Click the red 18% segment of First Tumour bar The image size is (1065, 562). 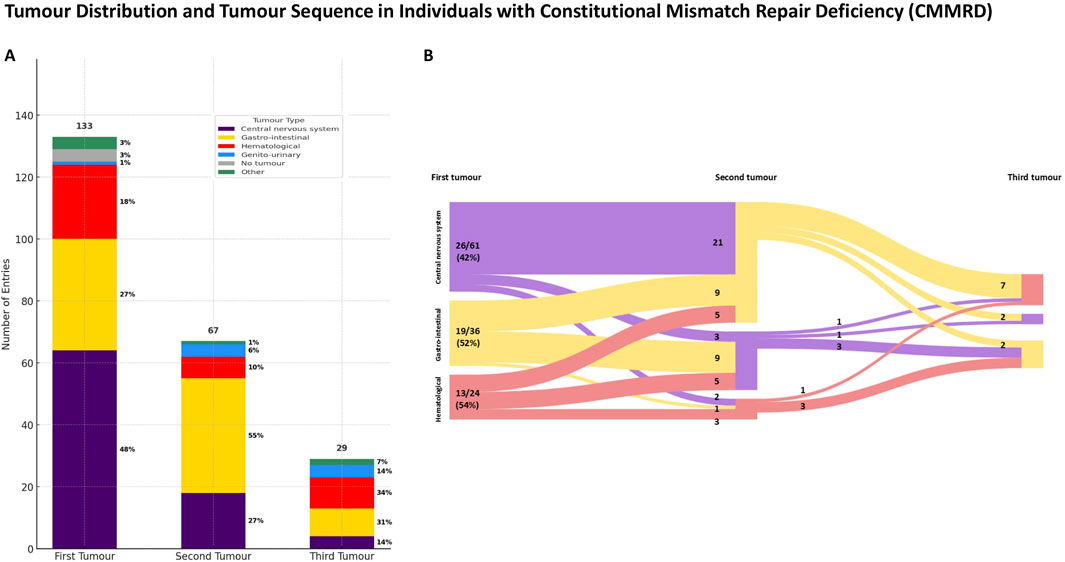point(85,202)
